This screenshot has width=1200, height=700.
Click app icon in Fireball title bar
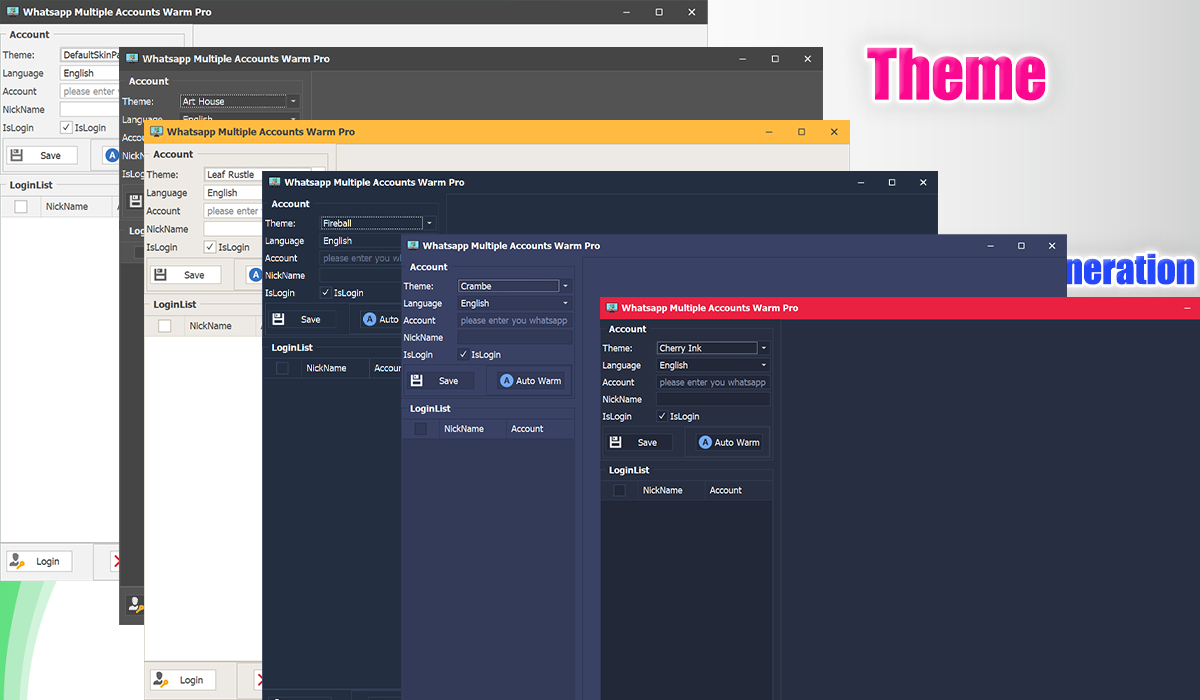click(274, 182)
